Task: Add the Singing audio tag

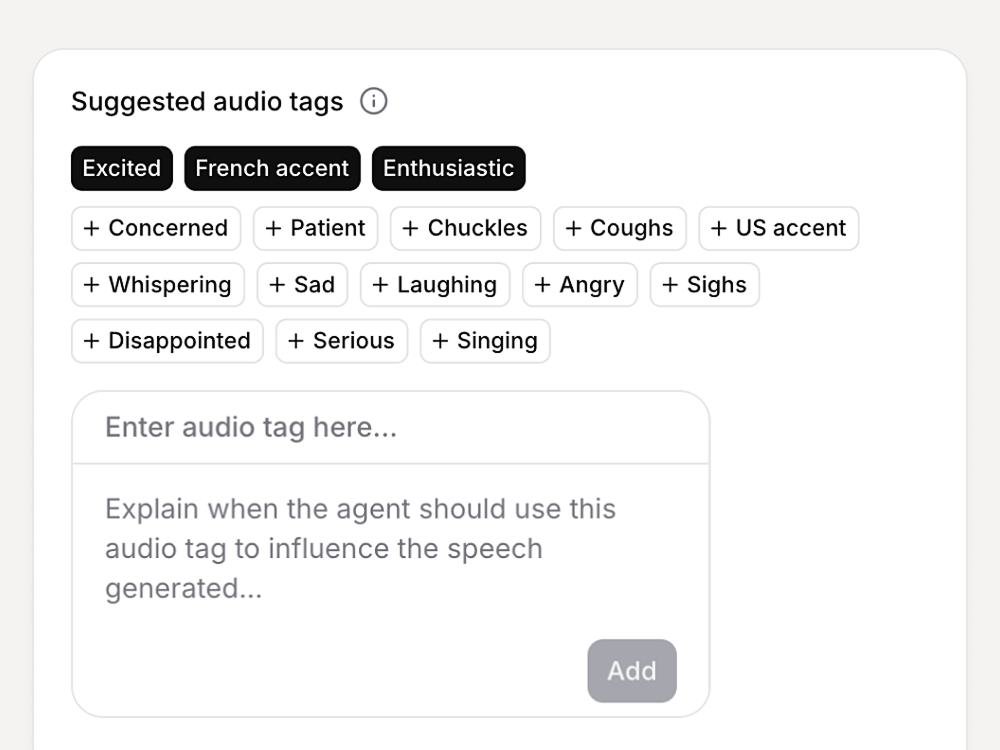Action: pyautogui.click(x=485, y=341)
